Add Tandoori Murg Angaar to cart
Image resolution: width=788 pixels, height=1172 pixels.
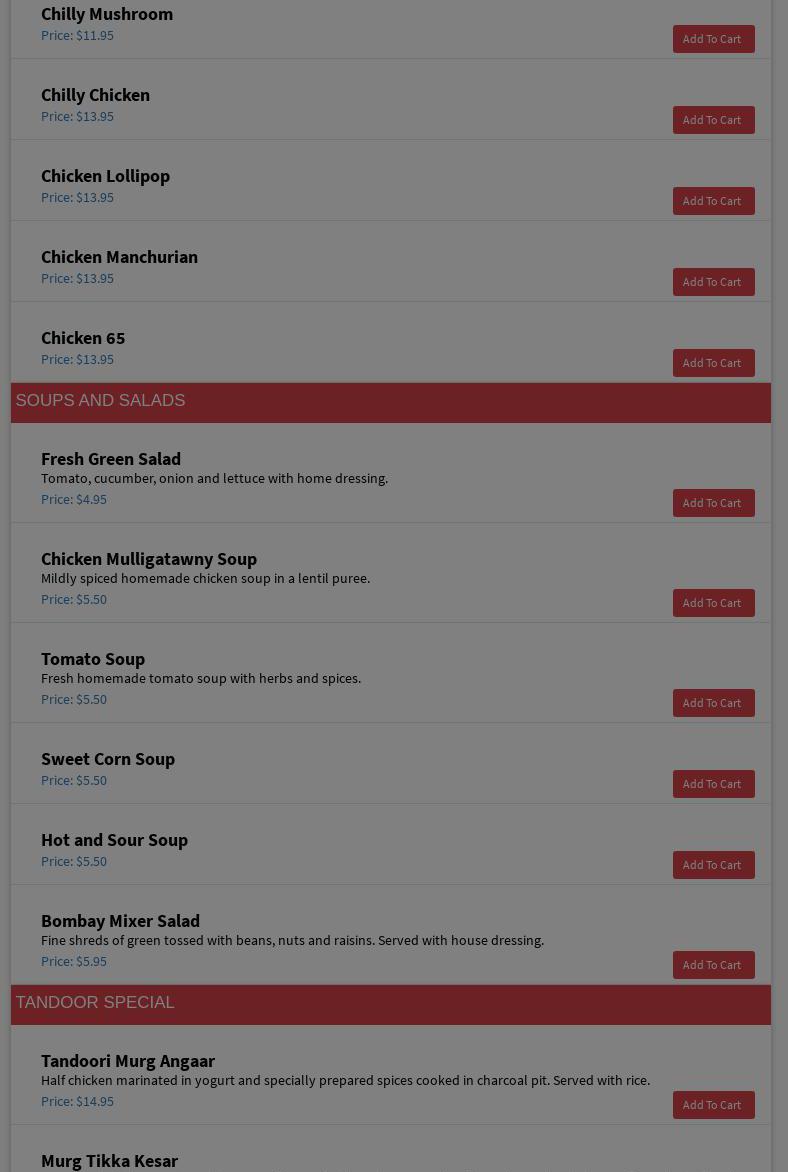click(x=713, y=1105)
